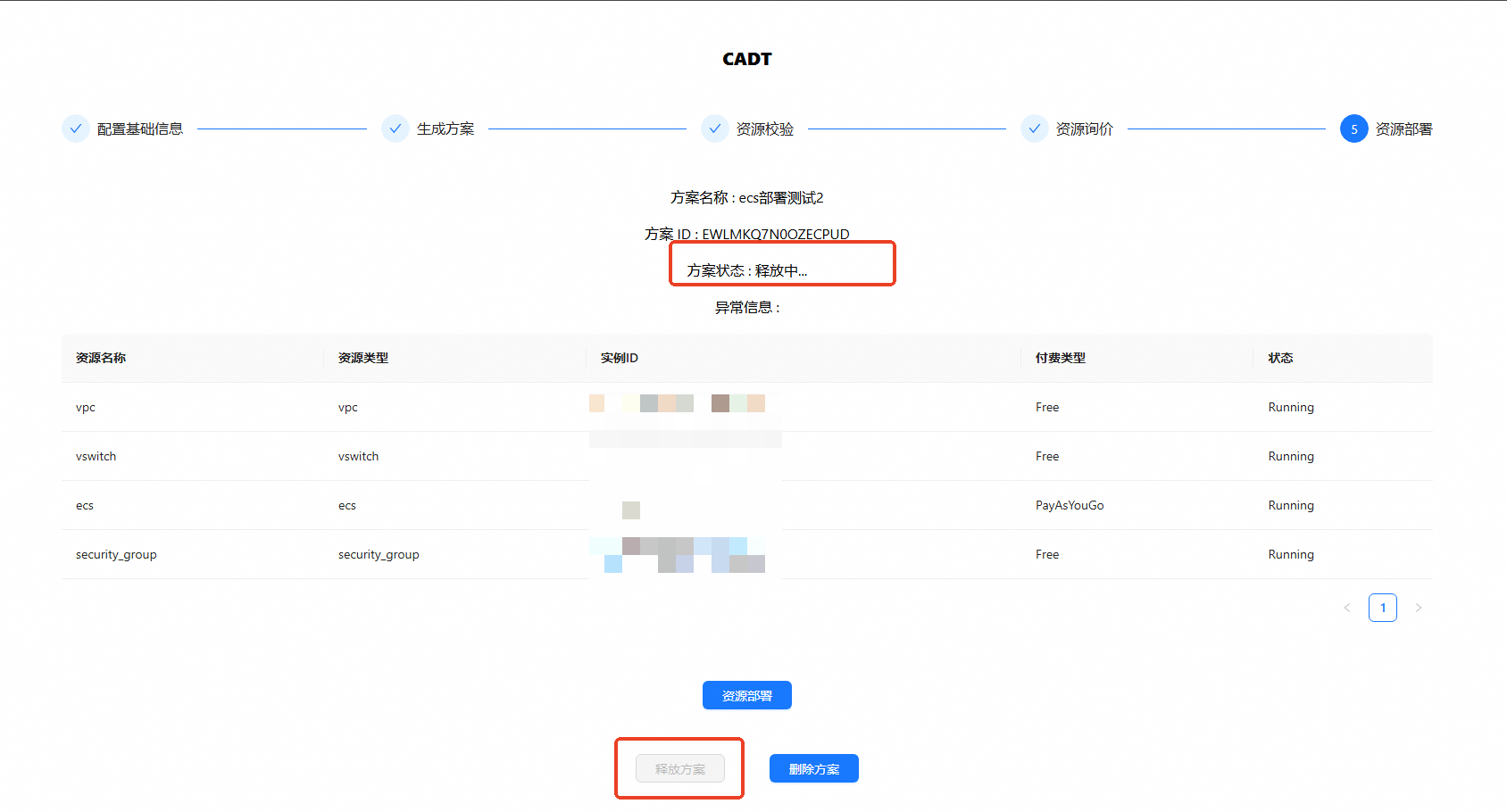Image resolution: width=1507 pixels, height=812 pixels.
Task: Click the Running status in the security_group row
Action: point(1291,554)
